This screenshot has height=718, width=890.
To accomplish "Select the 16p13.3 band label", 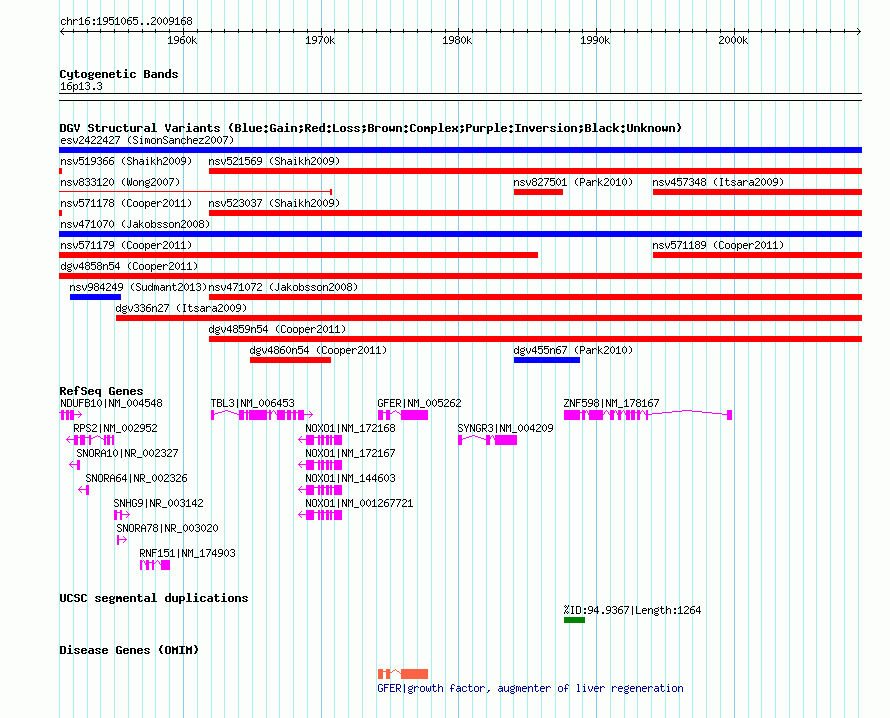I will tap(81, 86).
